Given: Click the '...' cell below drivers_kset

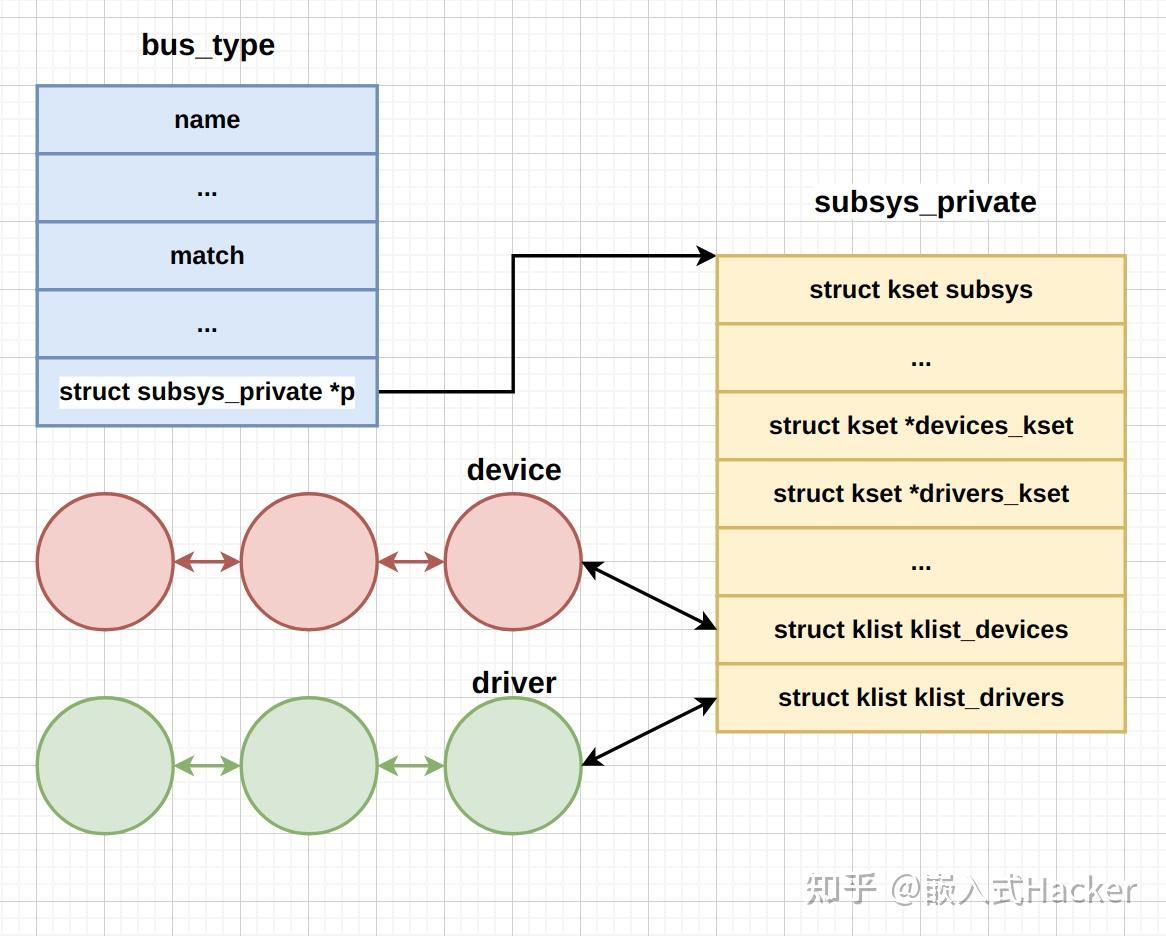Looking at the screenshot, I should tap(921, 562).
